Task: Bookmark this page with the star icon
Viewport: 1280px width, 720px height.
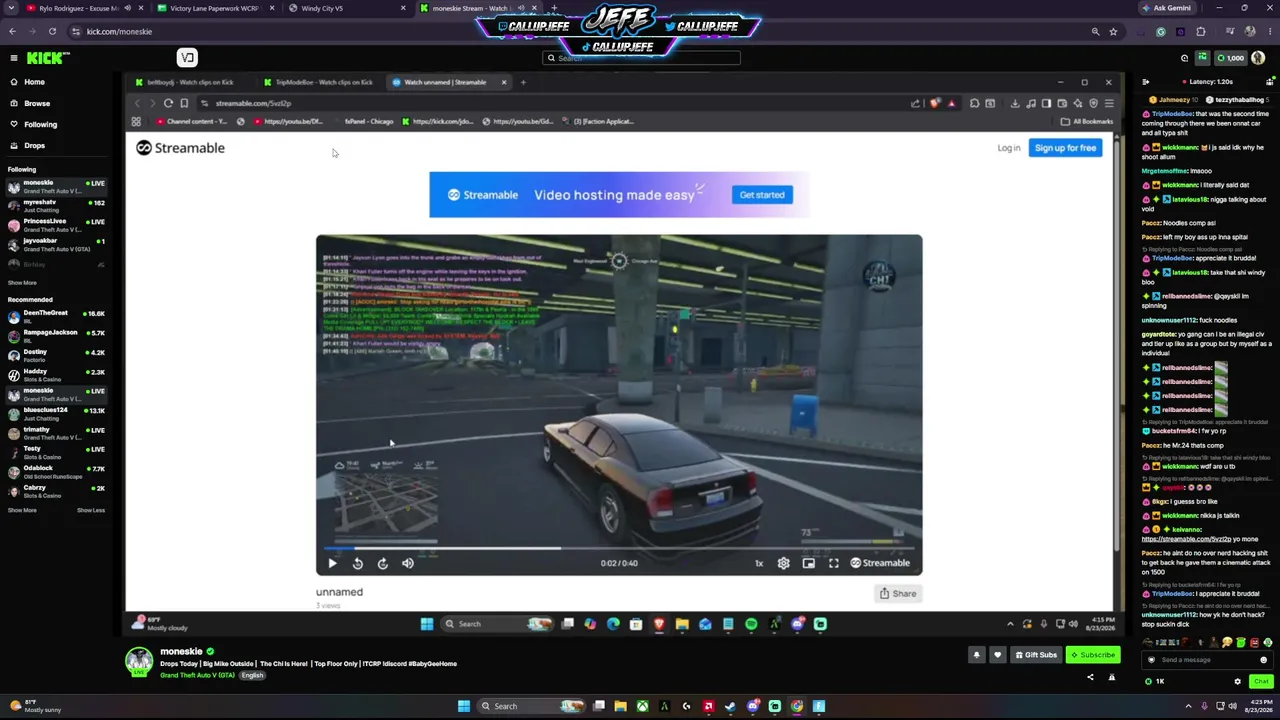Action: (1113, 32)
